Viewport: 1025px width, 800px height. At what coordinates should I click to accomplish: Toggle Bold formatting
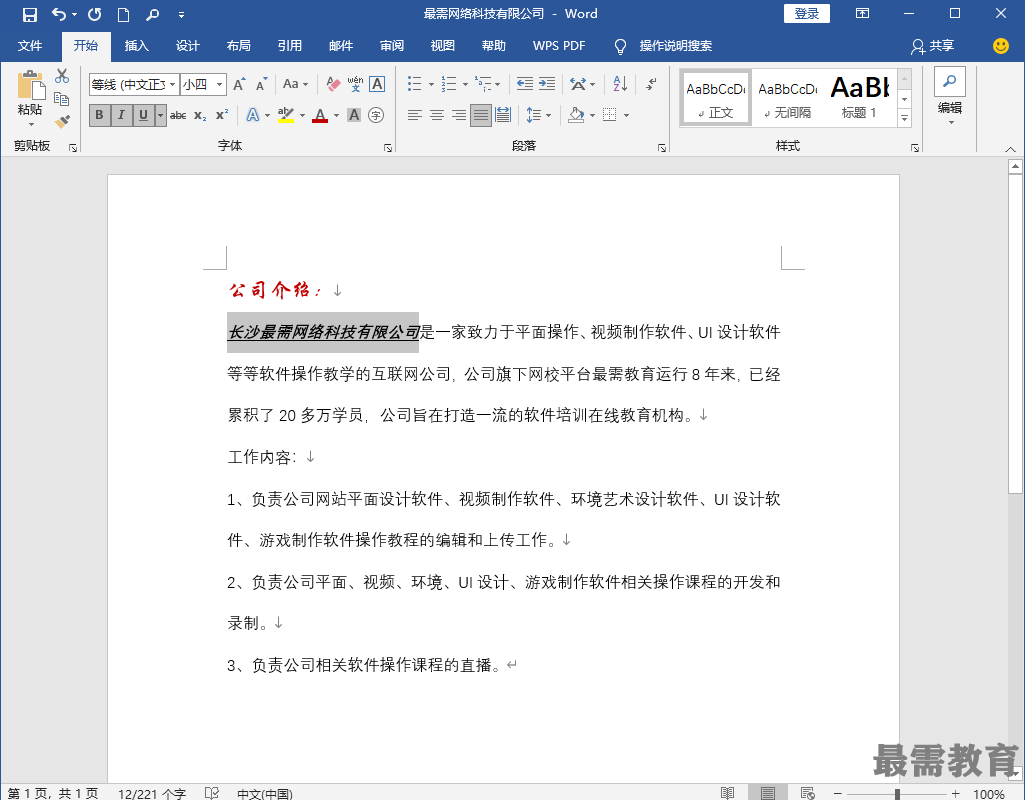[x=99, y=116]
